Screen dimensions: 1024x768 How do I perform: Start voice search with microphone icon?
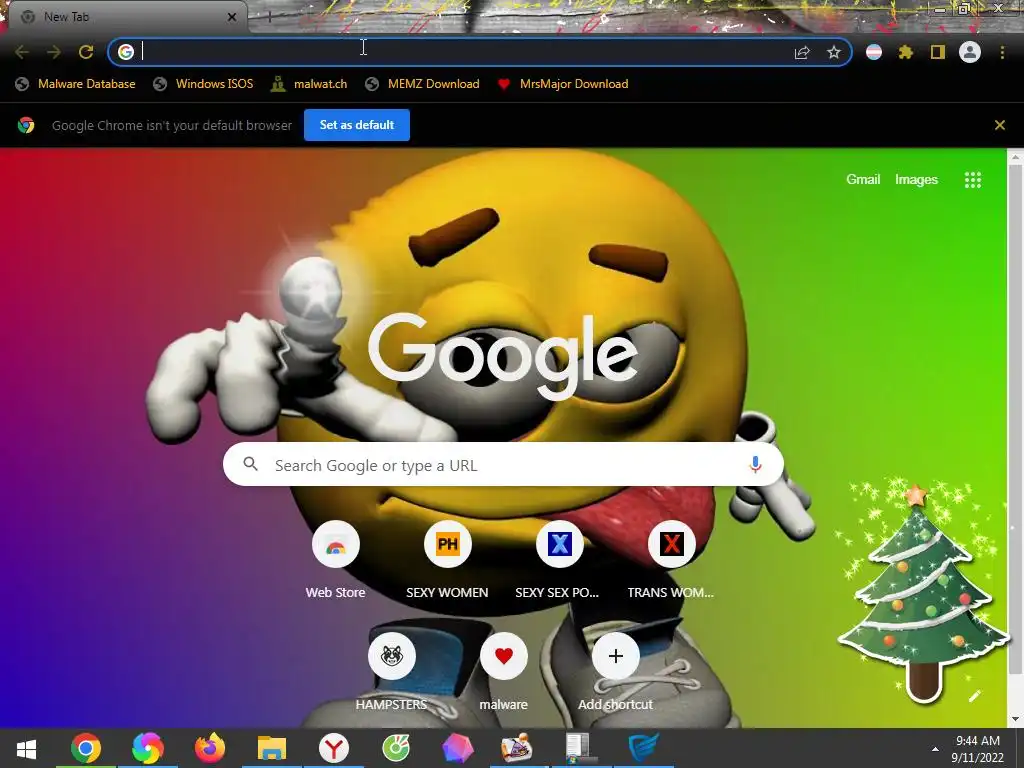pyautogui.click(x=755, y=464)
